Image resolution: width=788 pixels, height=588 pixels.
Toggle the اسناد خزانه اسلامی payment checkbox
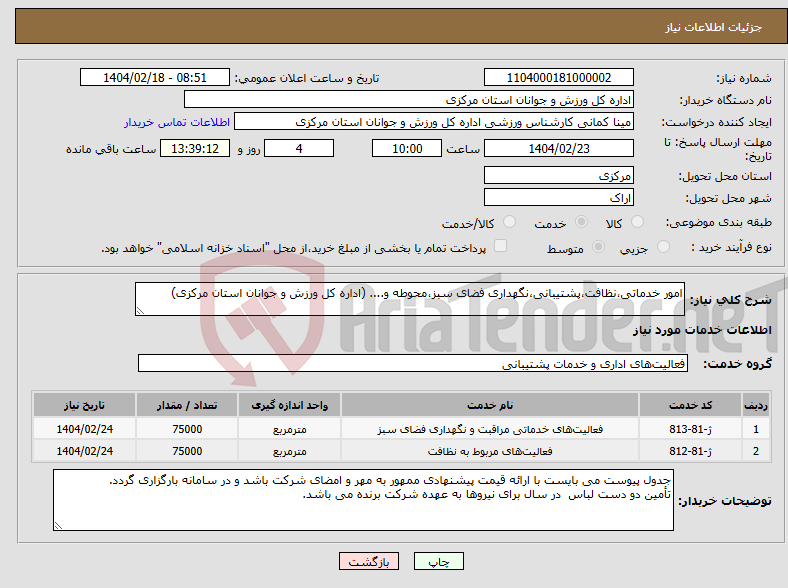(500, 246)
